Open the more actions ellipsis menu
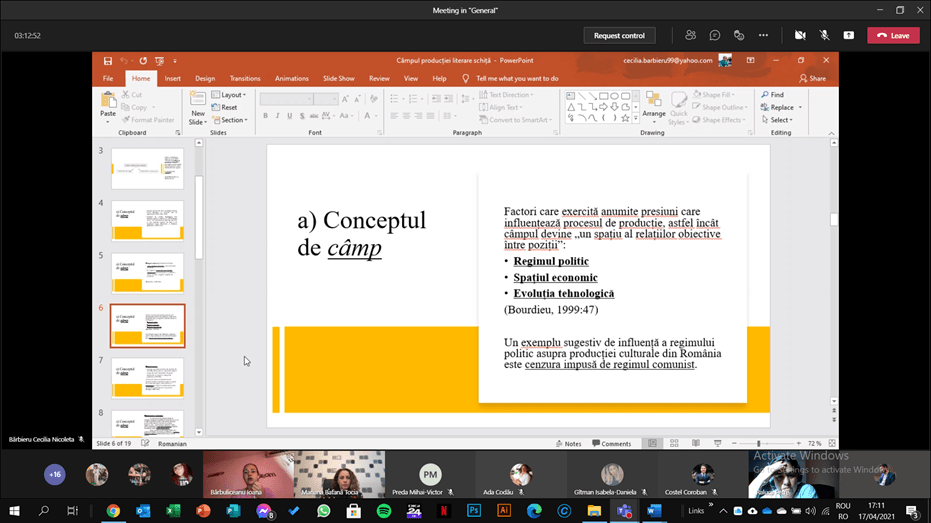The width and height of the screenshot is (931, 523). 763,35
